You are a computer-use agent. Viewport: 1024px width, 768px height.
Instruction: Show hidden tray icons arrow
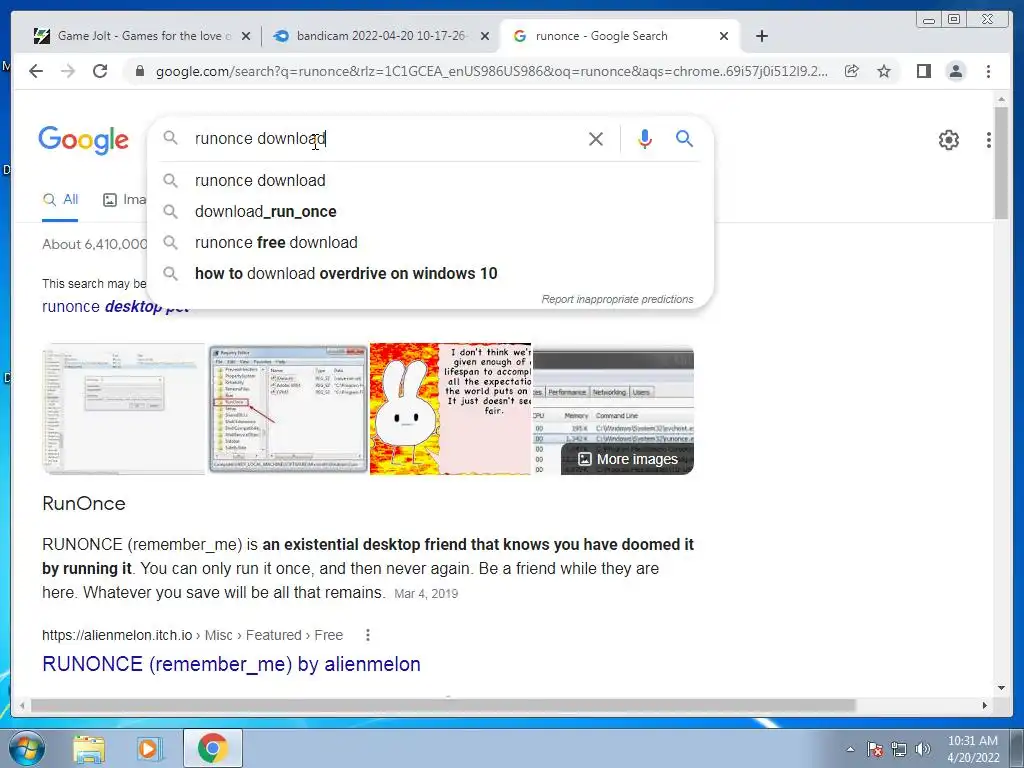coord(850,749)
